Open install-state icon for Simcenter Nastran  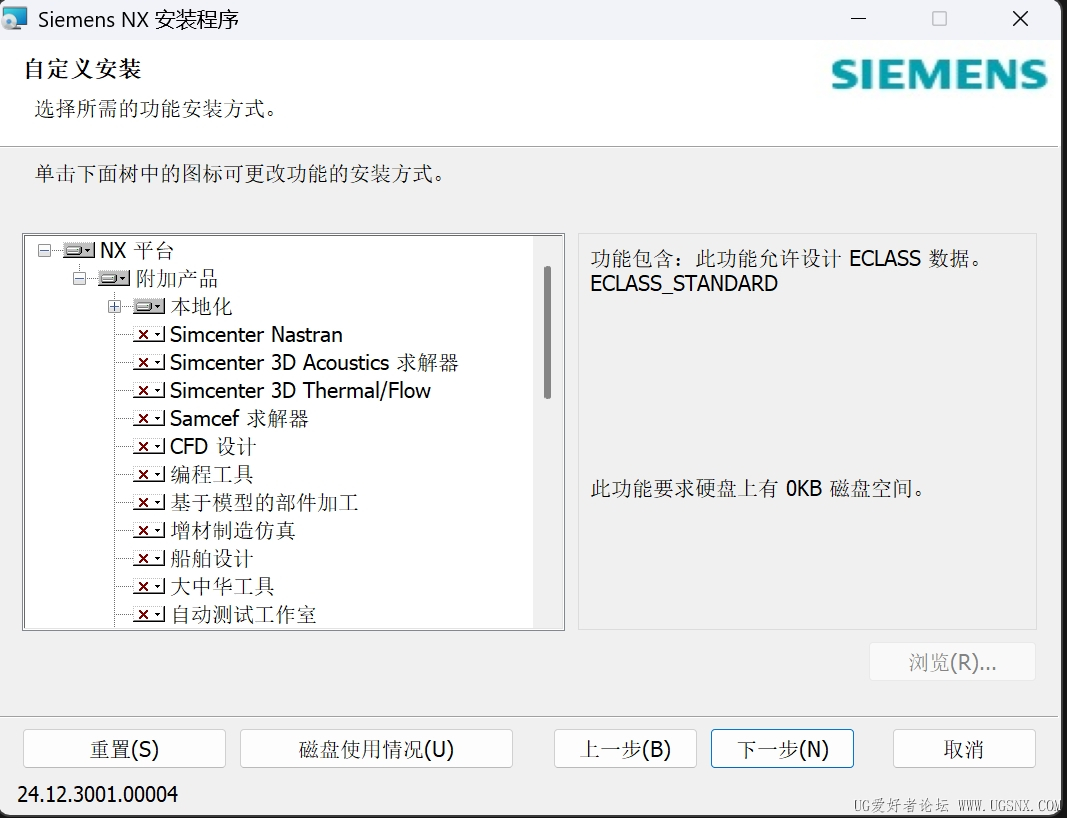click(148, 335)
